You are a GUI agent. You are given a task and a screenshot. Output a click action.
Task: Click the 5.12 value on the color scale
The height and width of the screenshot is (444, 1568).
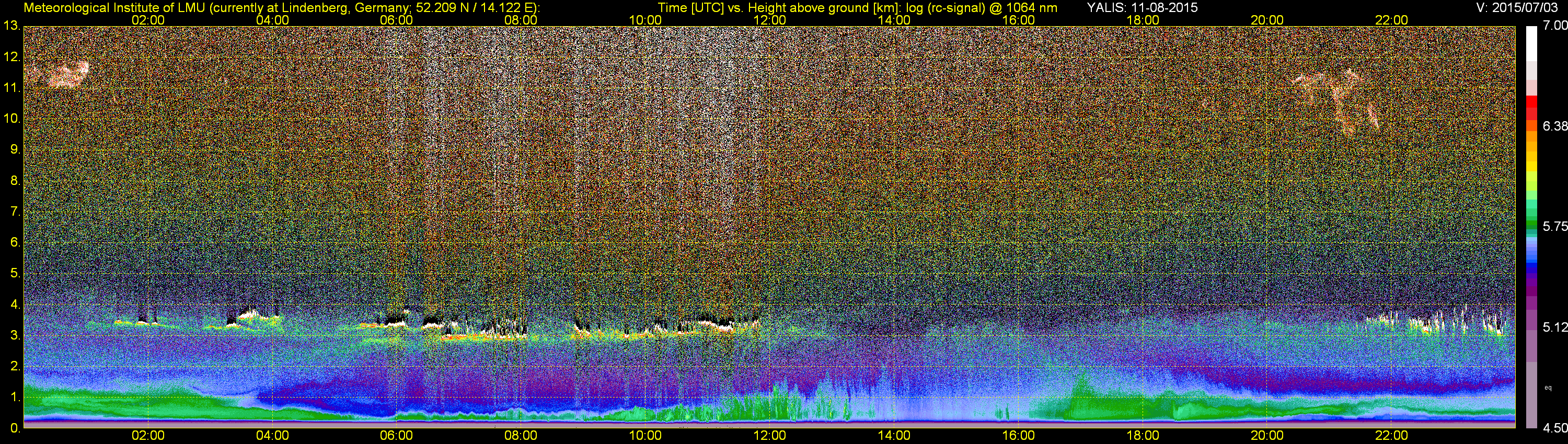[x=1555, y=327]
